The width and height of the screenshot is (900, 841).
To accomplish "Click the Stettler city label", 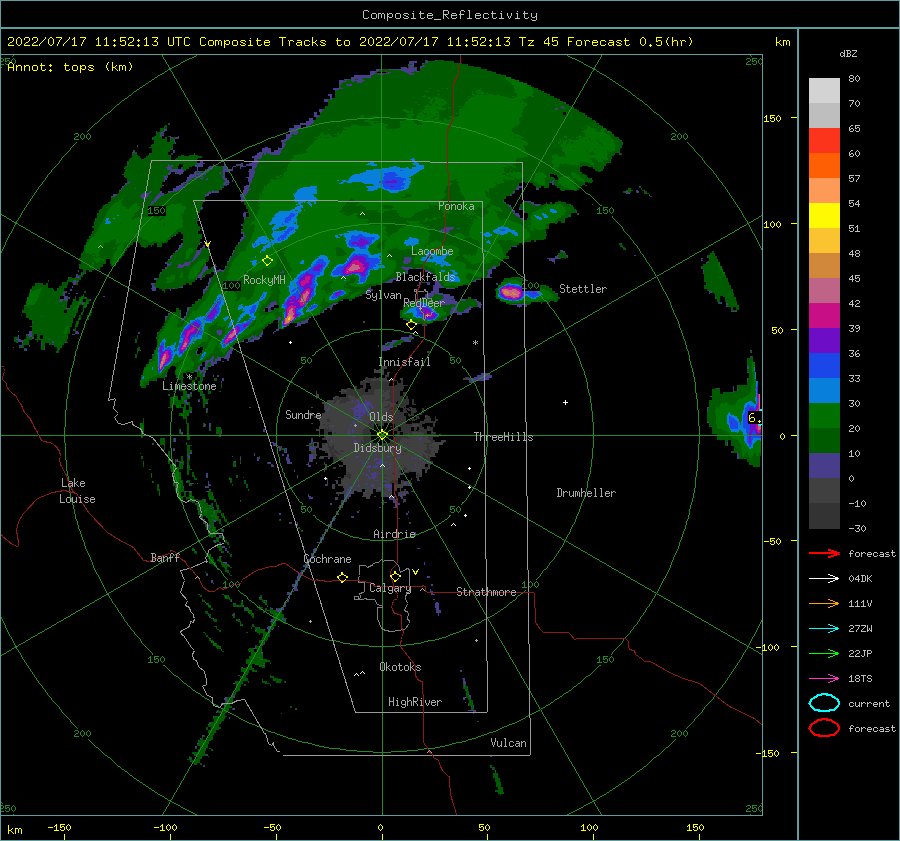I will (583, 289).
